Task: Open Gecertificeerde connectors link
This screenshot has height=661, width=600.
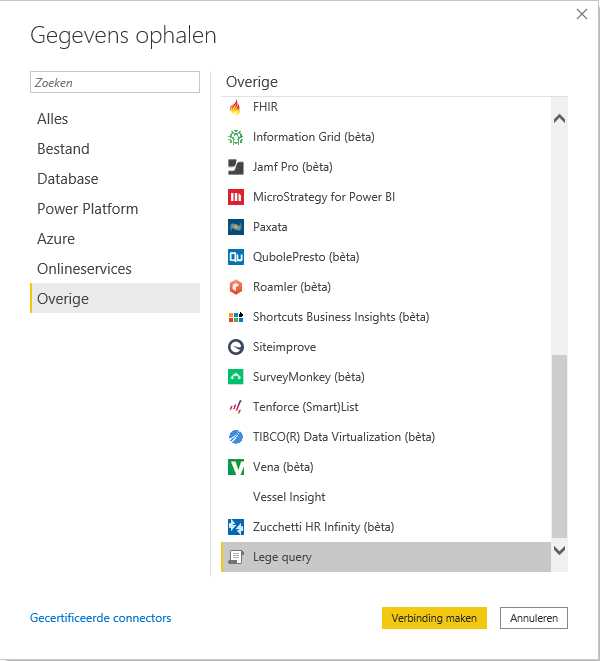Action: [x=100, y=618]
